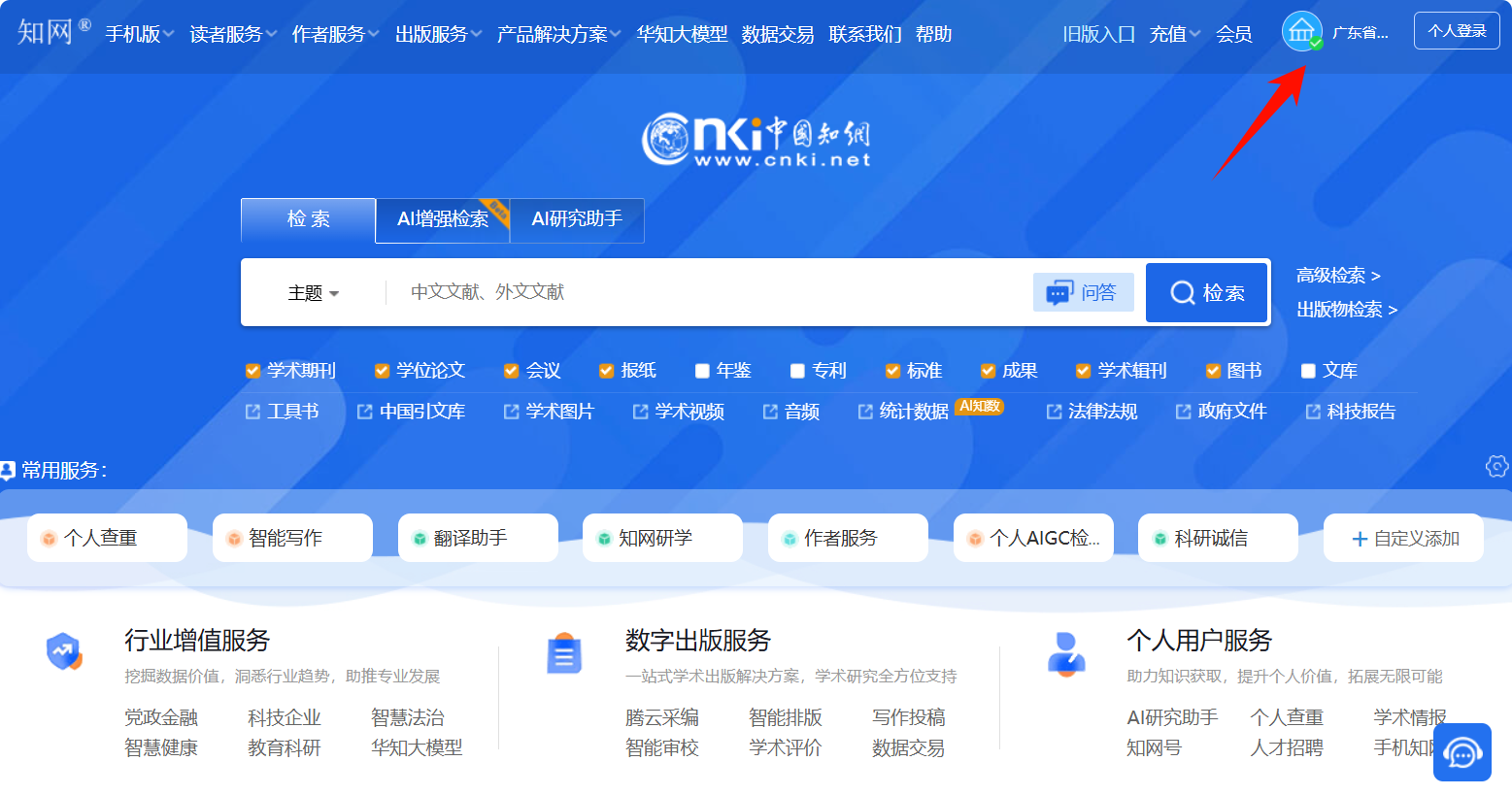Expand the top-bar 作者服务 menu
Viewport: 1512px width, 795px height.
[x=336, y=34]
